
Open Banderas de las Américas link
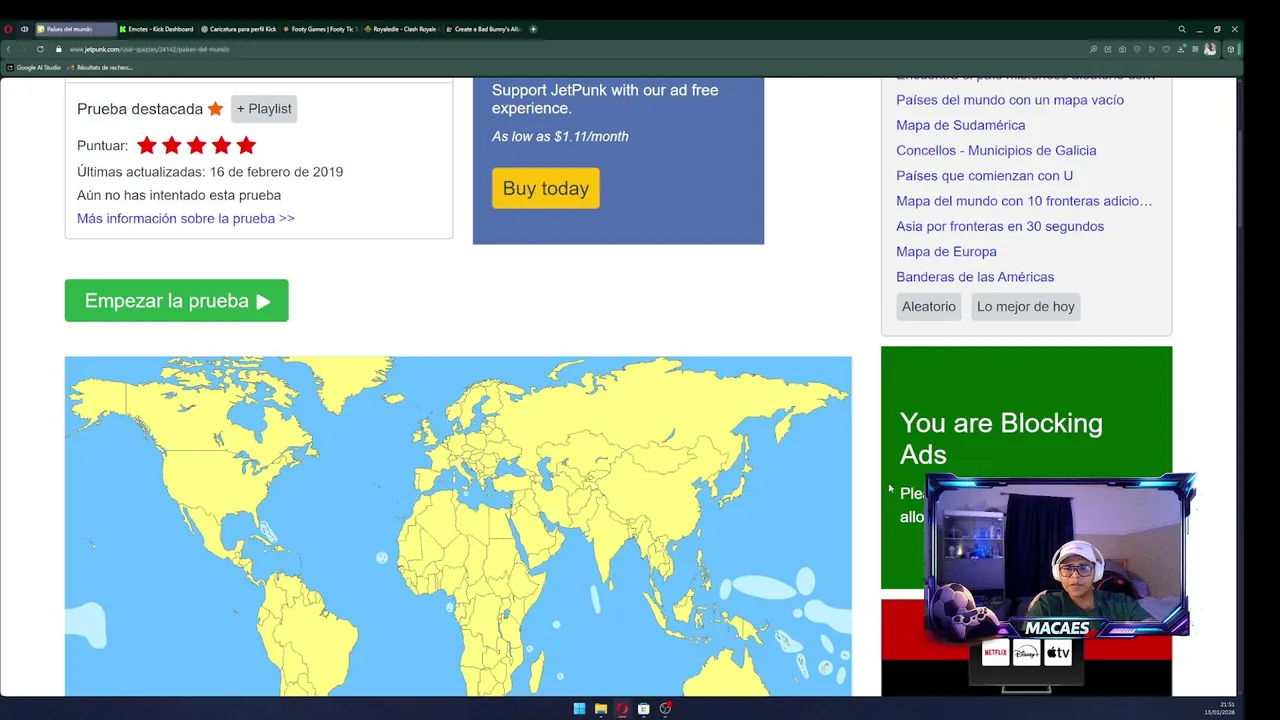975,277
